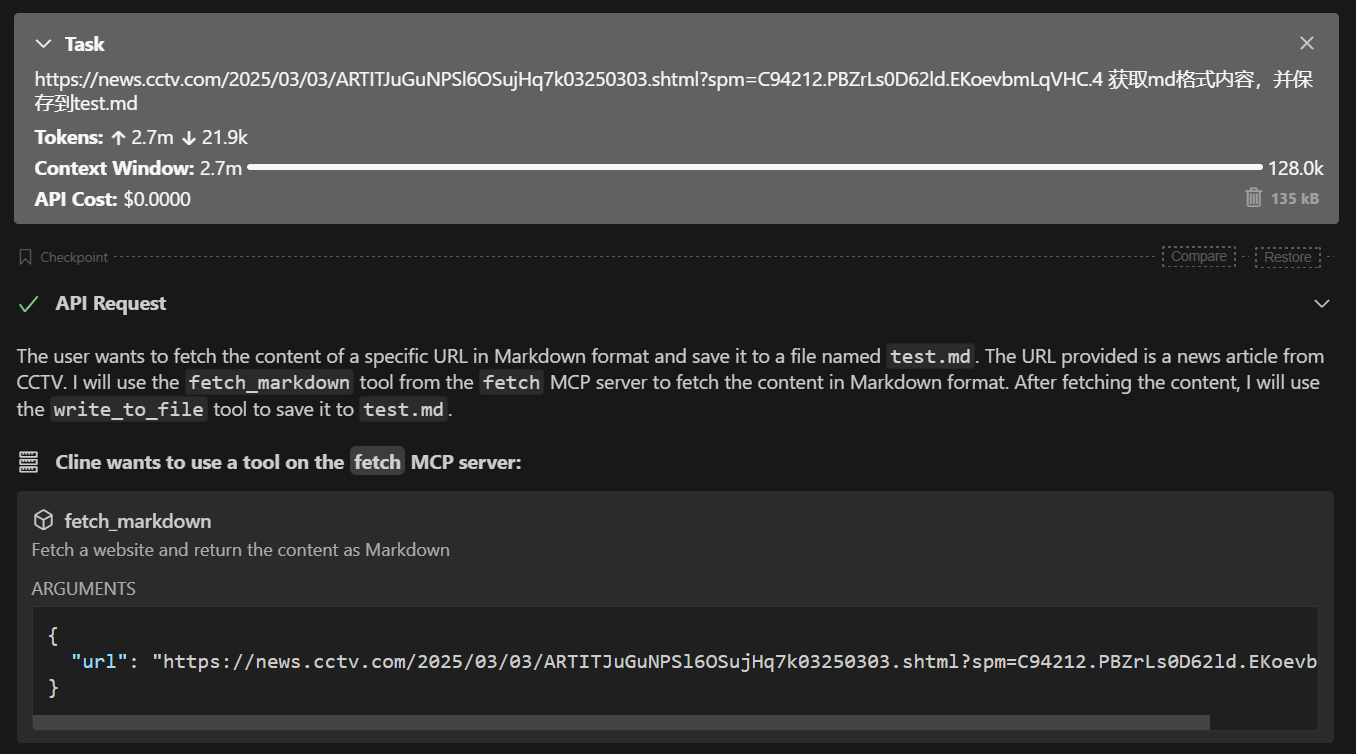This screenshot has height=754, width=1356.
Task: Click the Checkpoint bookmark icon
Action: [26, 257]
